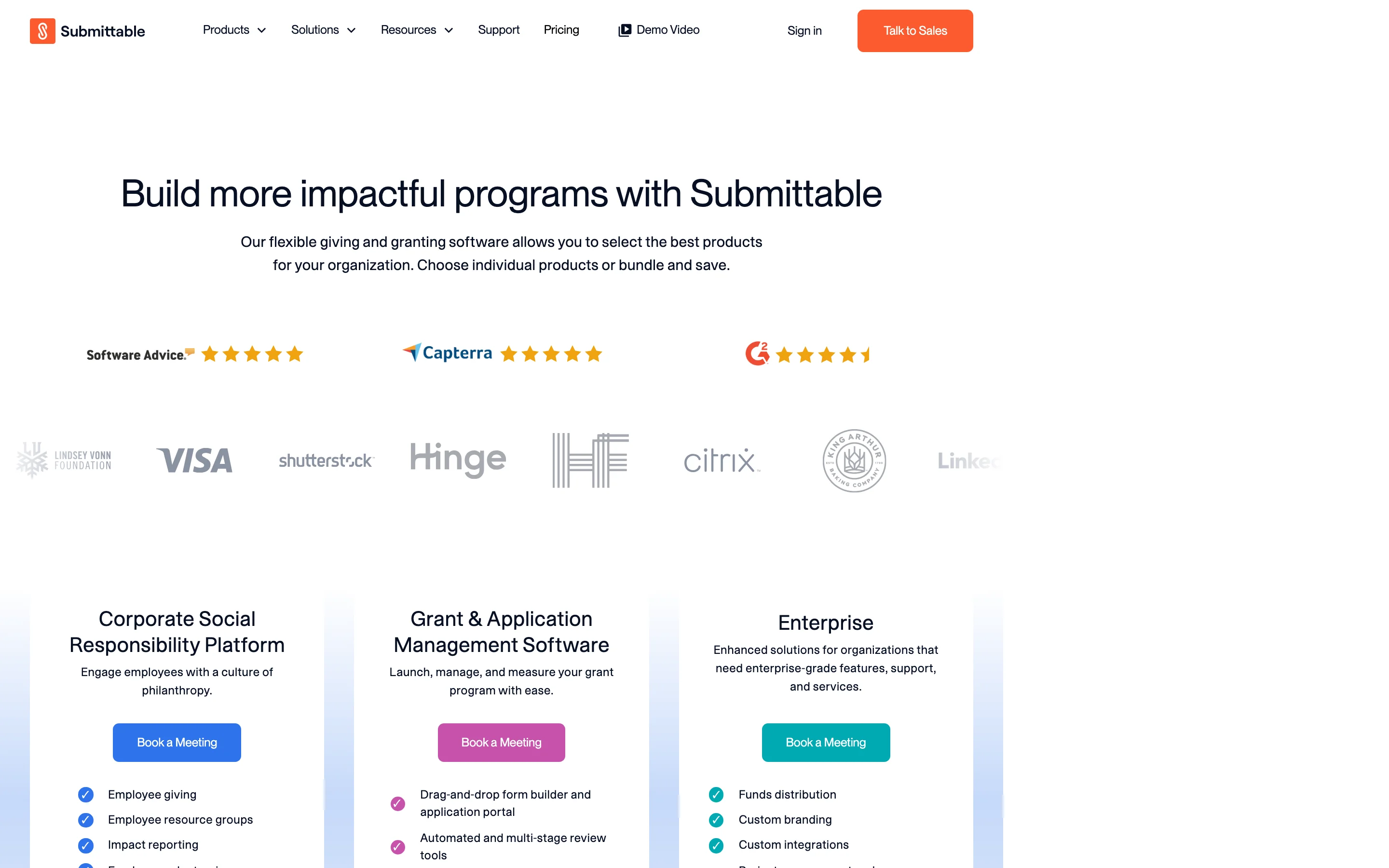Click the Citrix customer logo
This screenshot has width=1389, height=868.
(722, 461)
